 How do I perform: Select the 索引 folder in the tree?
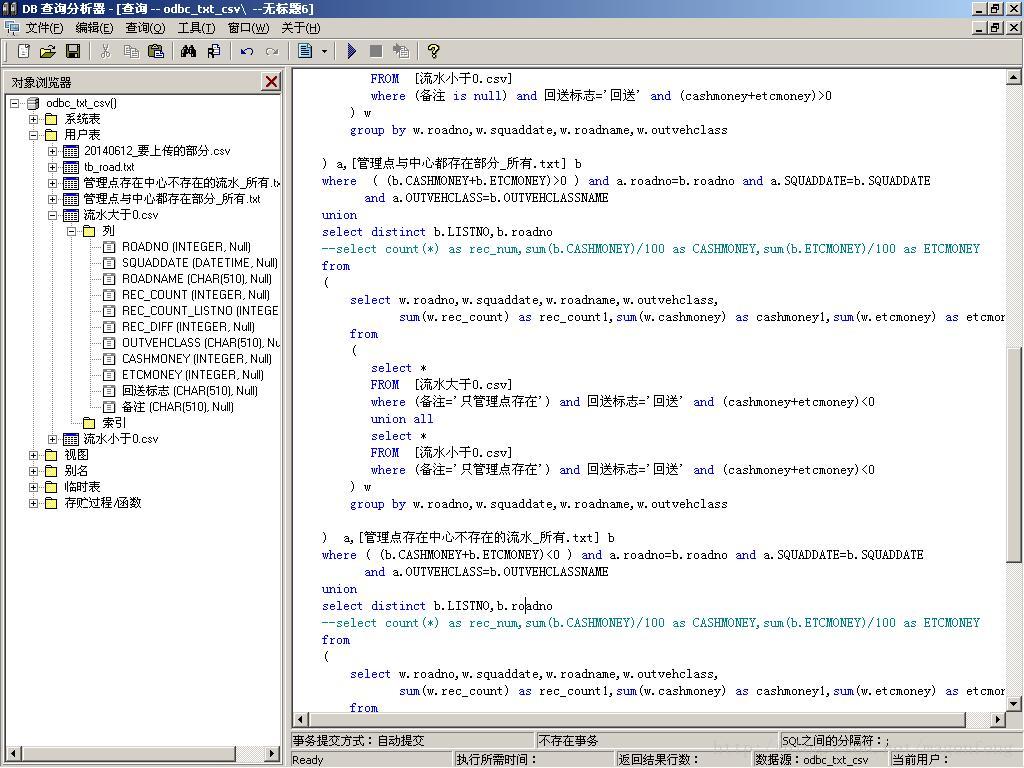tap(114, 423)
